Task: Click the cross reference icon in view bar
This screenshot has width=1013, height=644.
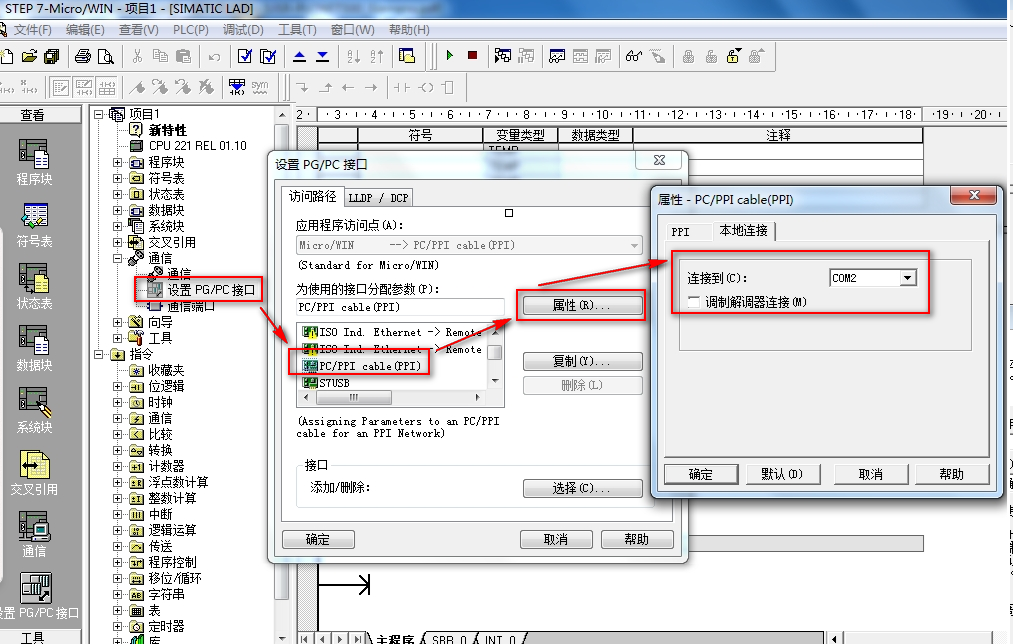Action: point(34,464)
